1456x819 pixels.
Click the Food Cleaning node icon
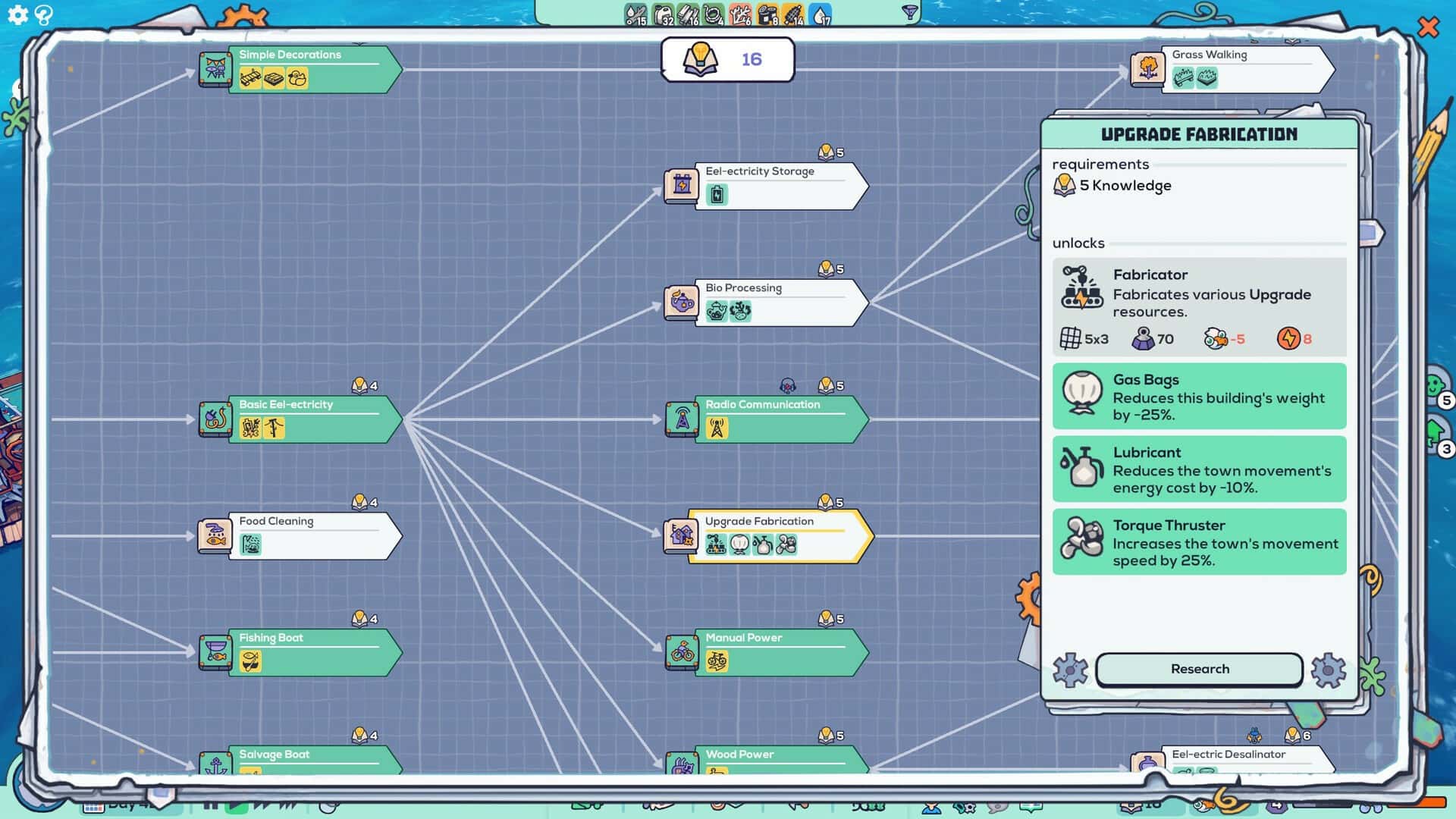coord(215,535)
